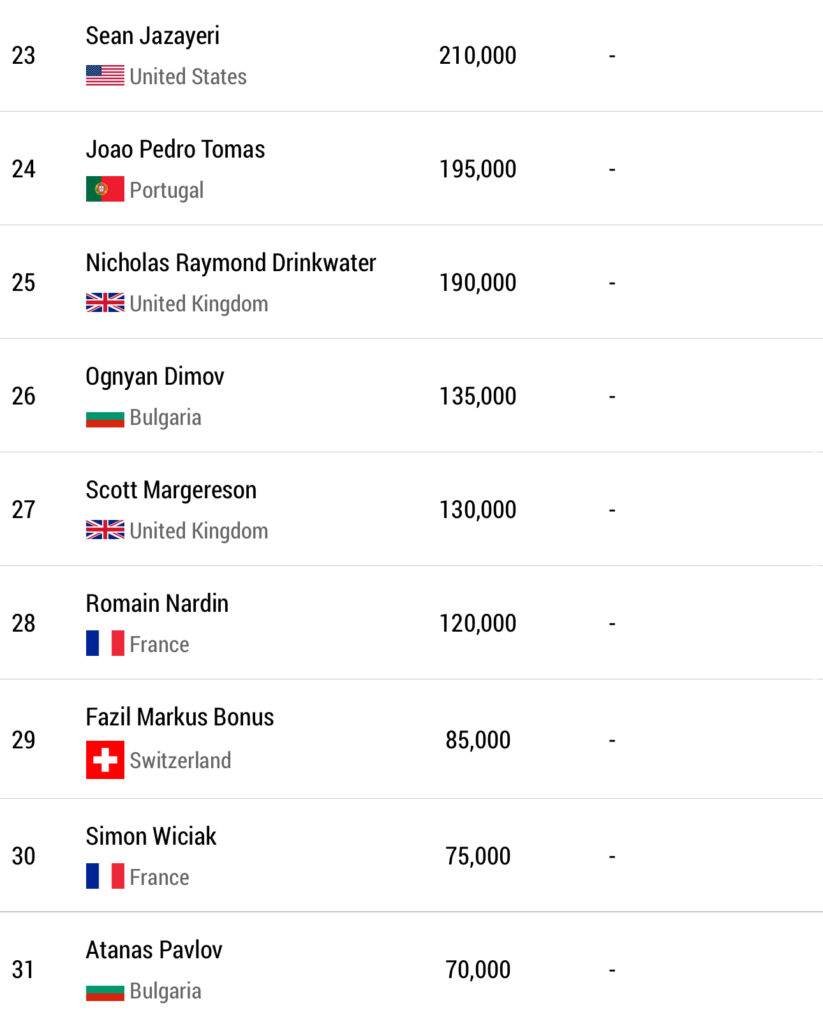Viewport: 823px width, 1024px height.
Task: Open Joao Pedro Tomas player name
Action: click(175, 150)
